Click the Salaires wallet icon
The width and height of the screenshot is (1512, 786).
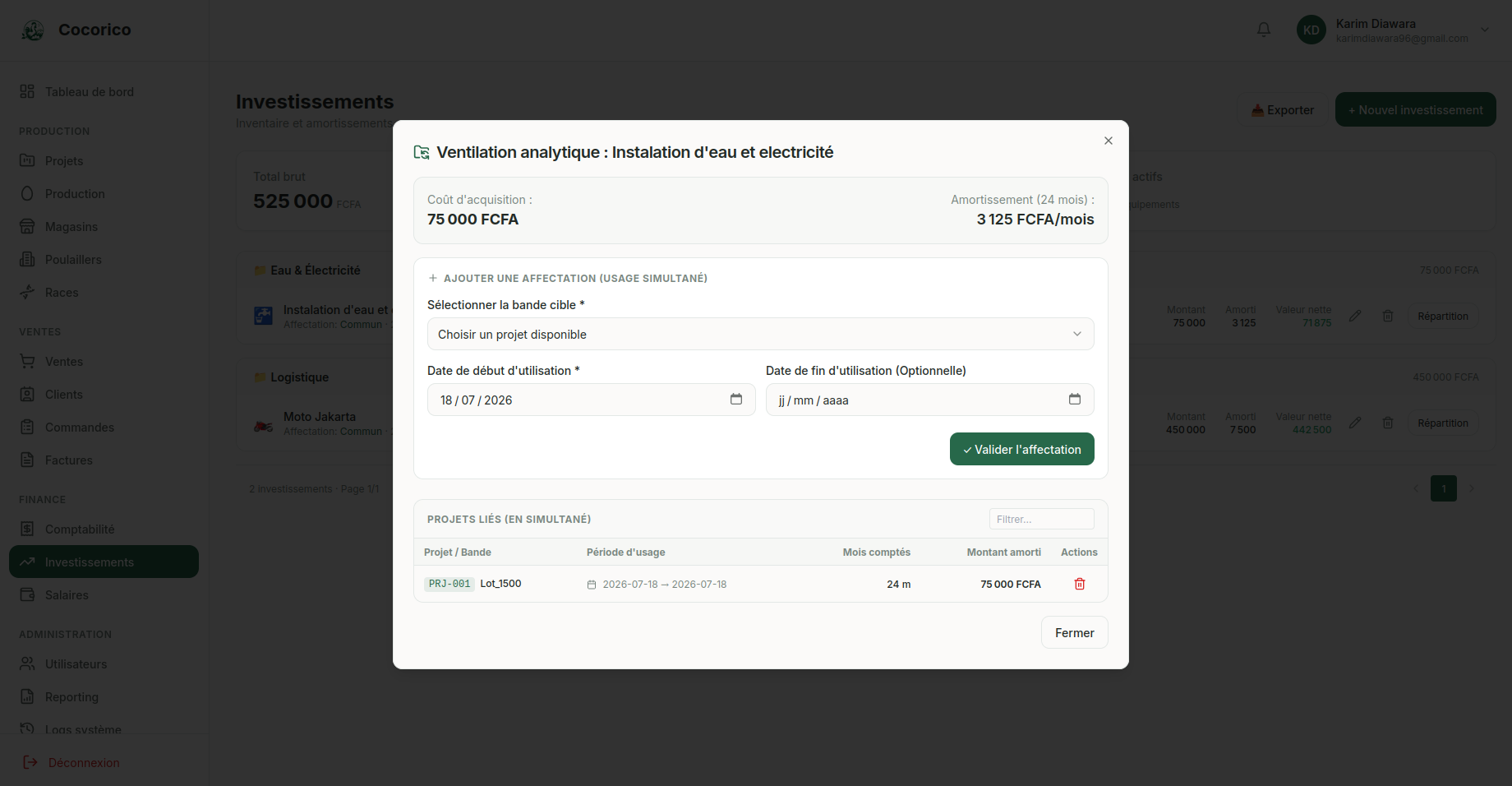tap(27, 594)
